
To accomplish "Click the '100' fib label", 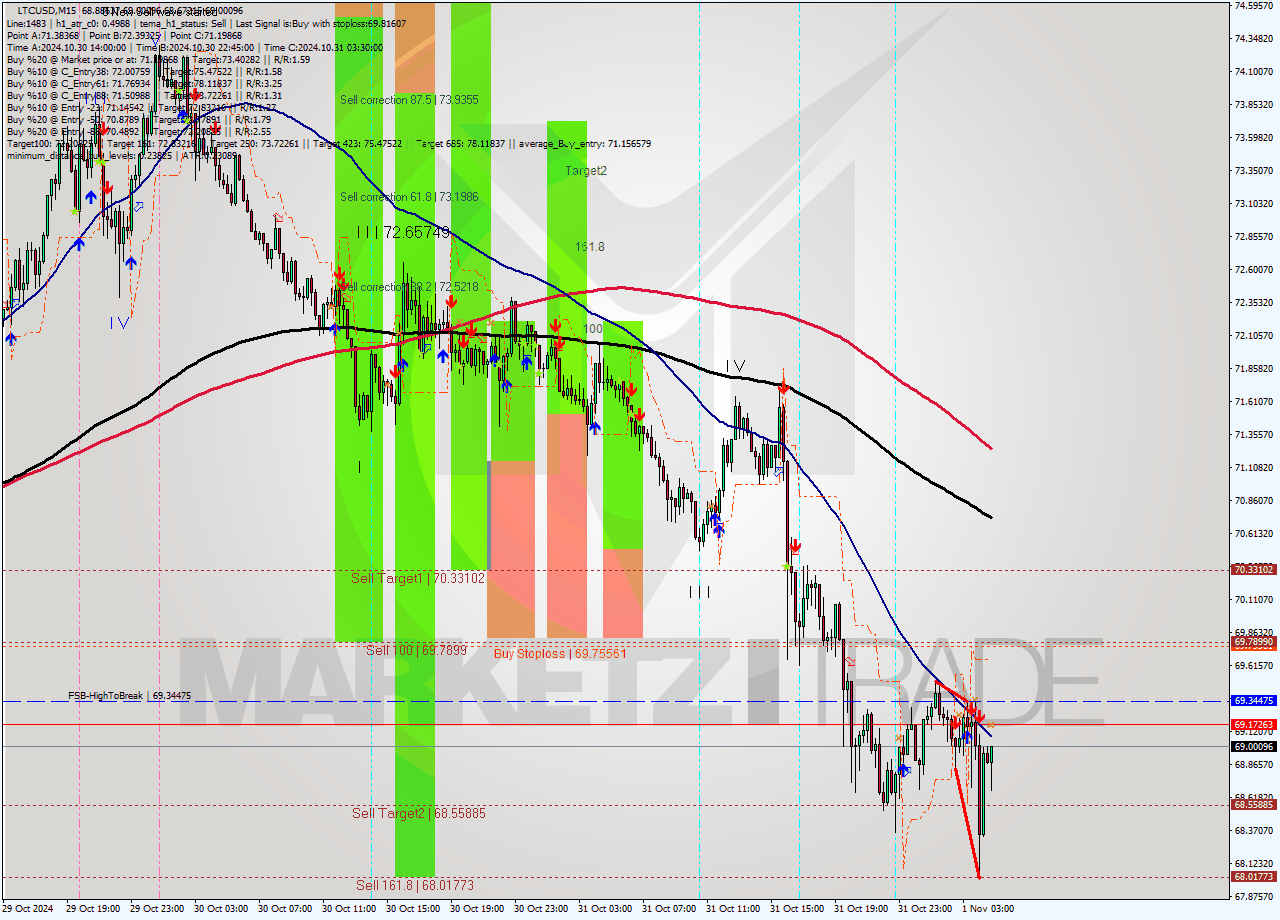I will (x=593, y=328).
